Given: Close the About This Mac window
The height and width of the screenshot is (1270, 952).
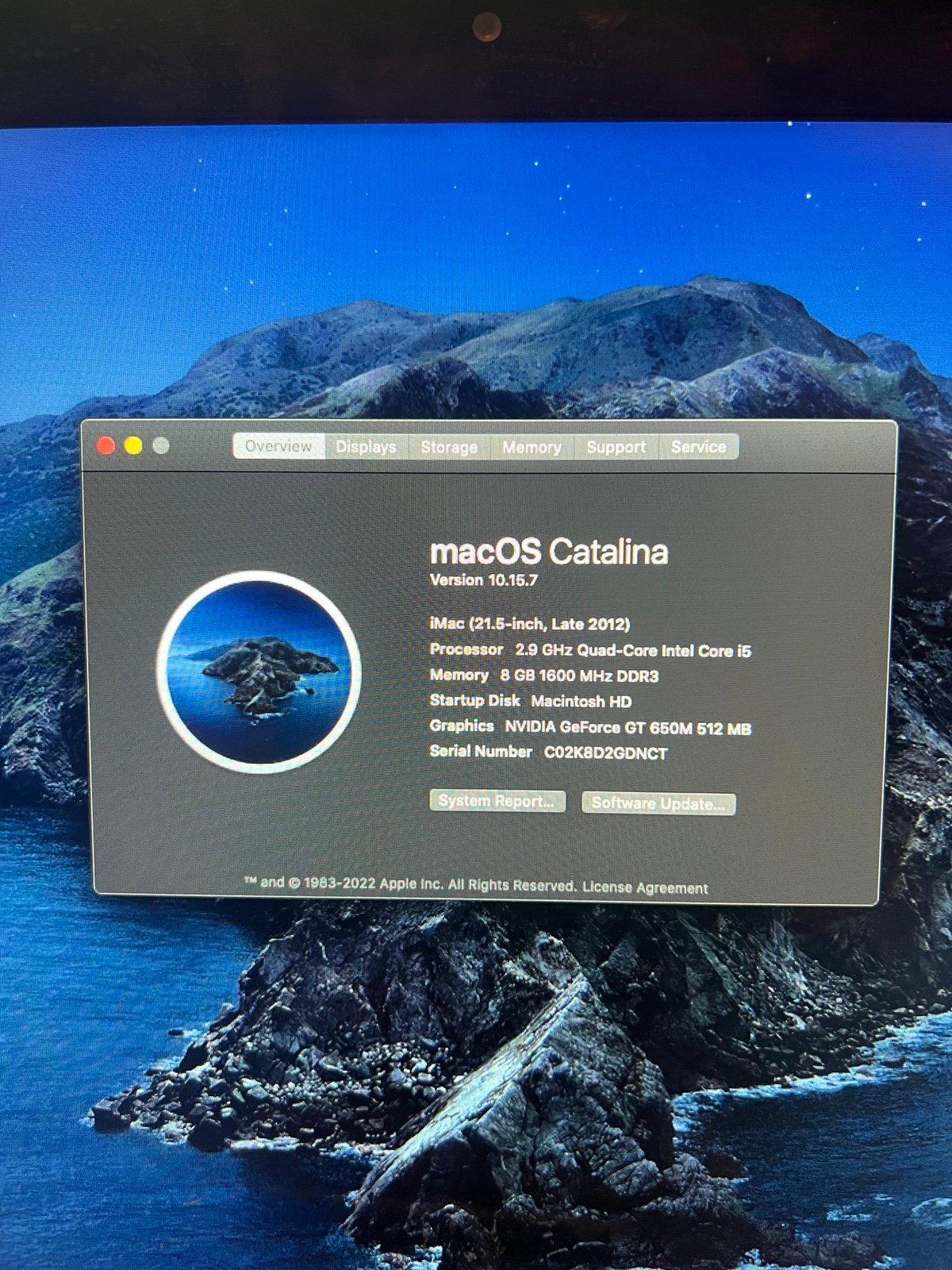Looking at the screenshot, I should point(106,445).
